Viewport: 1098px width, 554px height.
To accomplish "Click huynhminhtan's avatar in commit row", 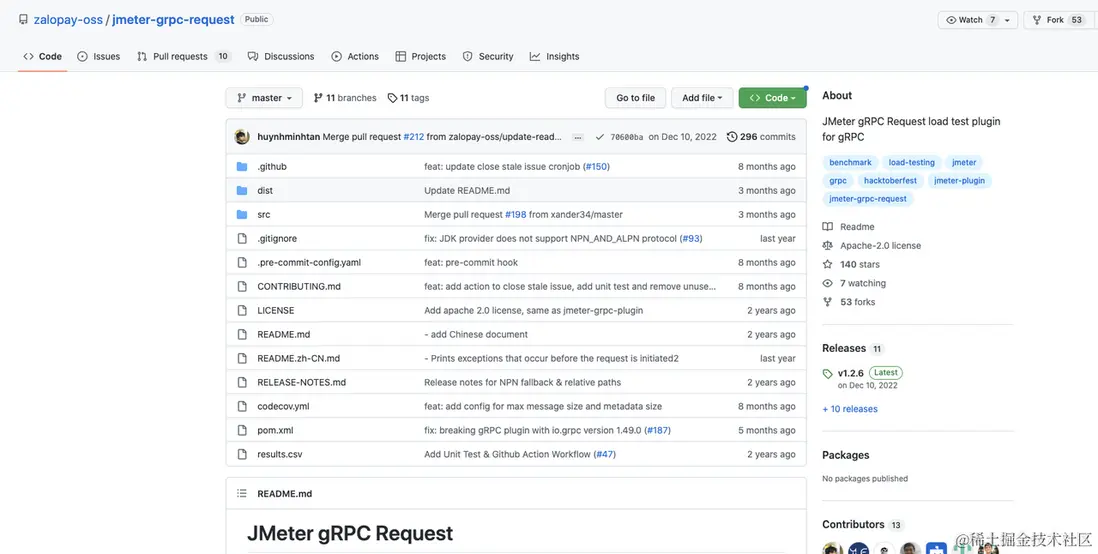I will [x=242, y=137].
